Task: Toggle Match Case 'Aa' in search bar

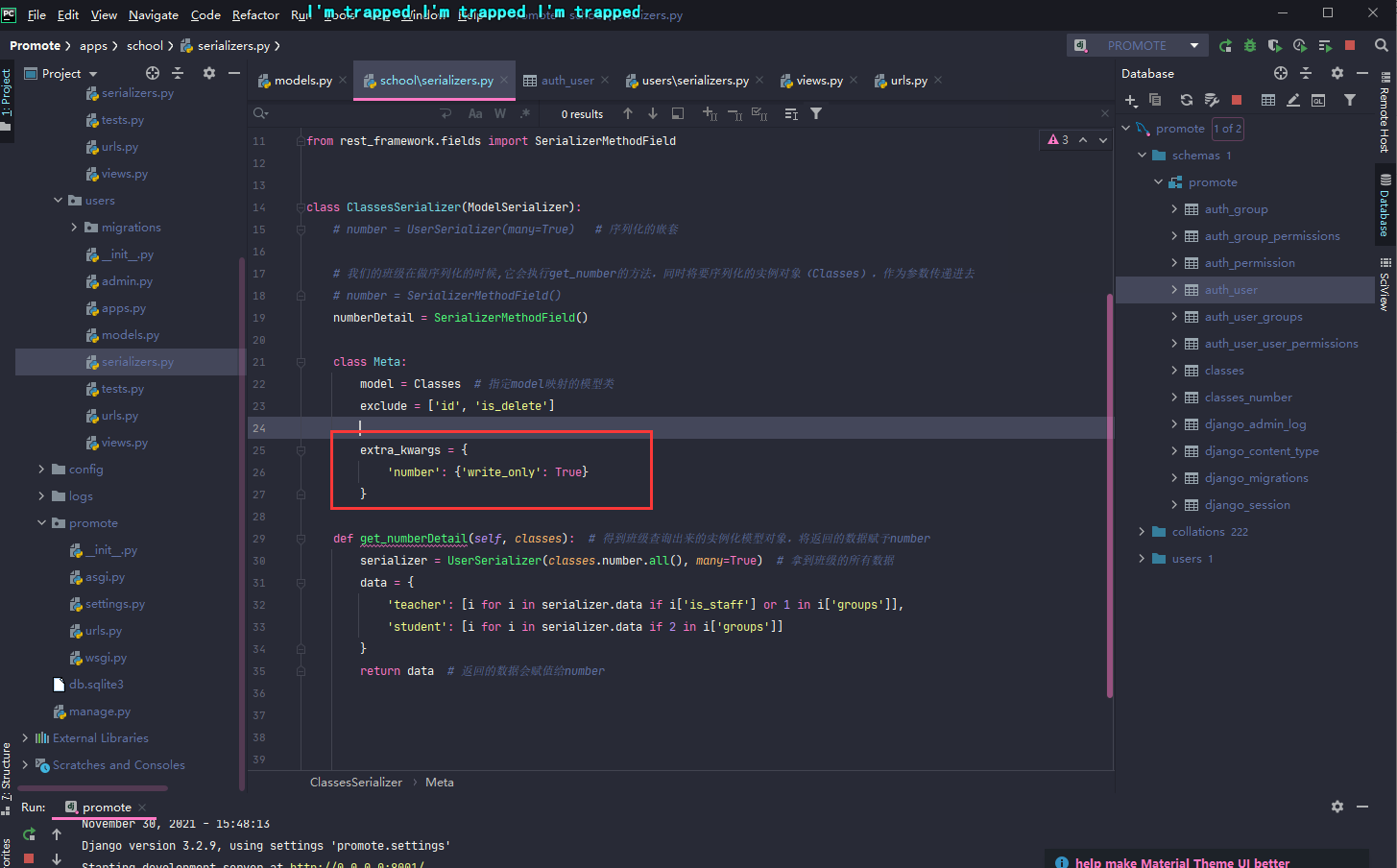Action: (x=475, y=113)
